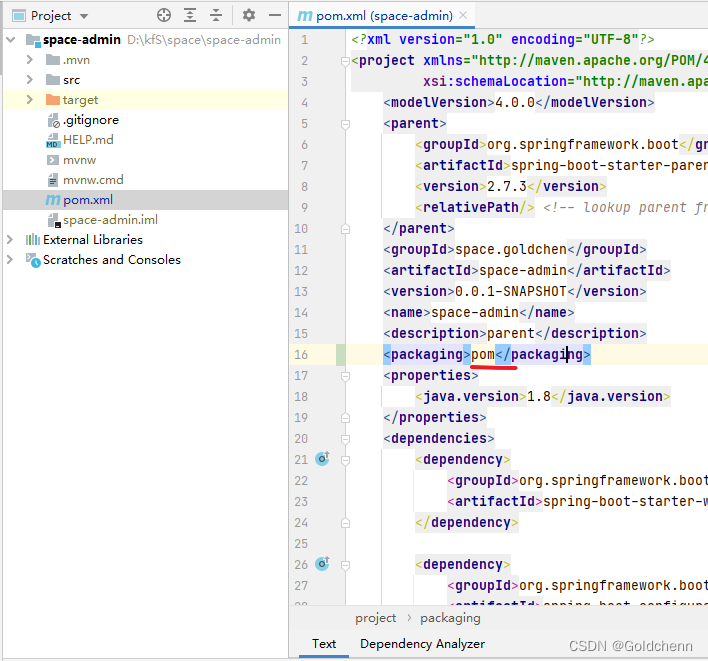The height and width of the screenshot is (661, 708).
Task: Click the target folder icon
Action: (53, 100)
